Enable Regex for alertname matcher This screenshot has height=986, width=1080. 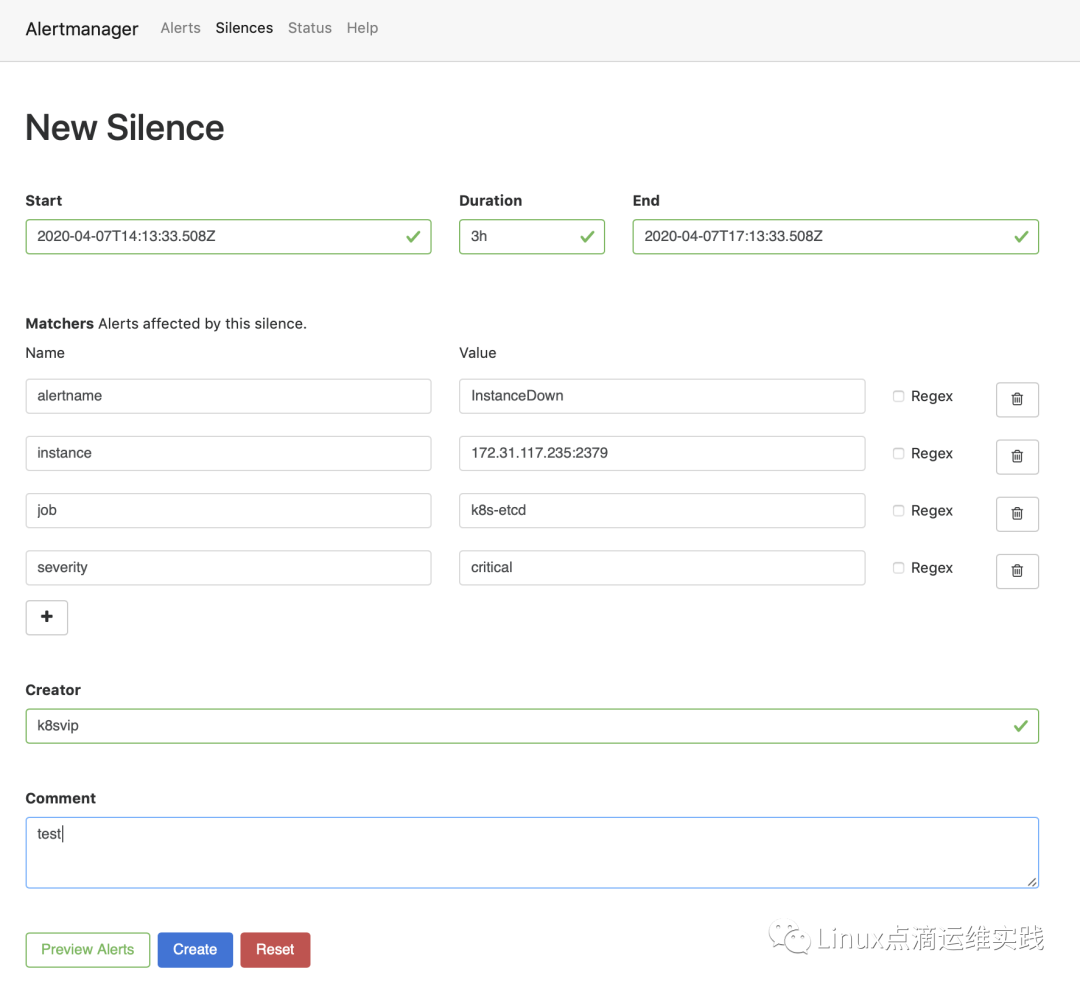pyautogui.click(x=898, y=396)
